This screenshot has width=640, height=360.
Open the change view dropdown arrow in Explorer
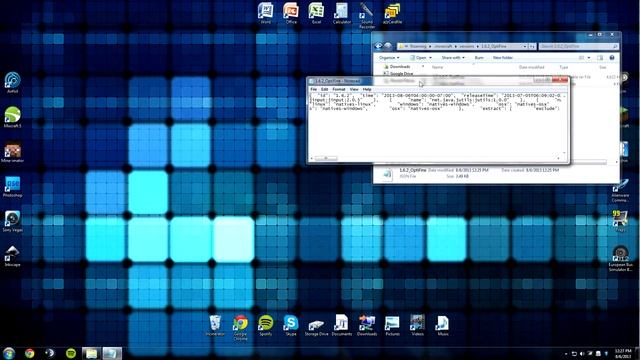click(589, 58)
